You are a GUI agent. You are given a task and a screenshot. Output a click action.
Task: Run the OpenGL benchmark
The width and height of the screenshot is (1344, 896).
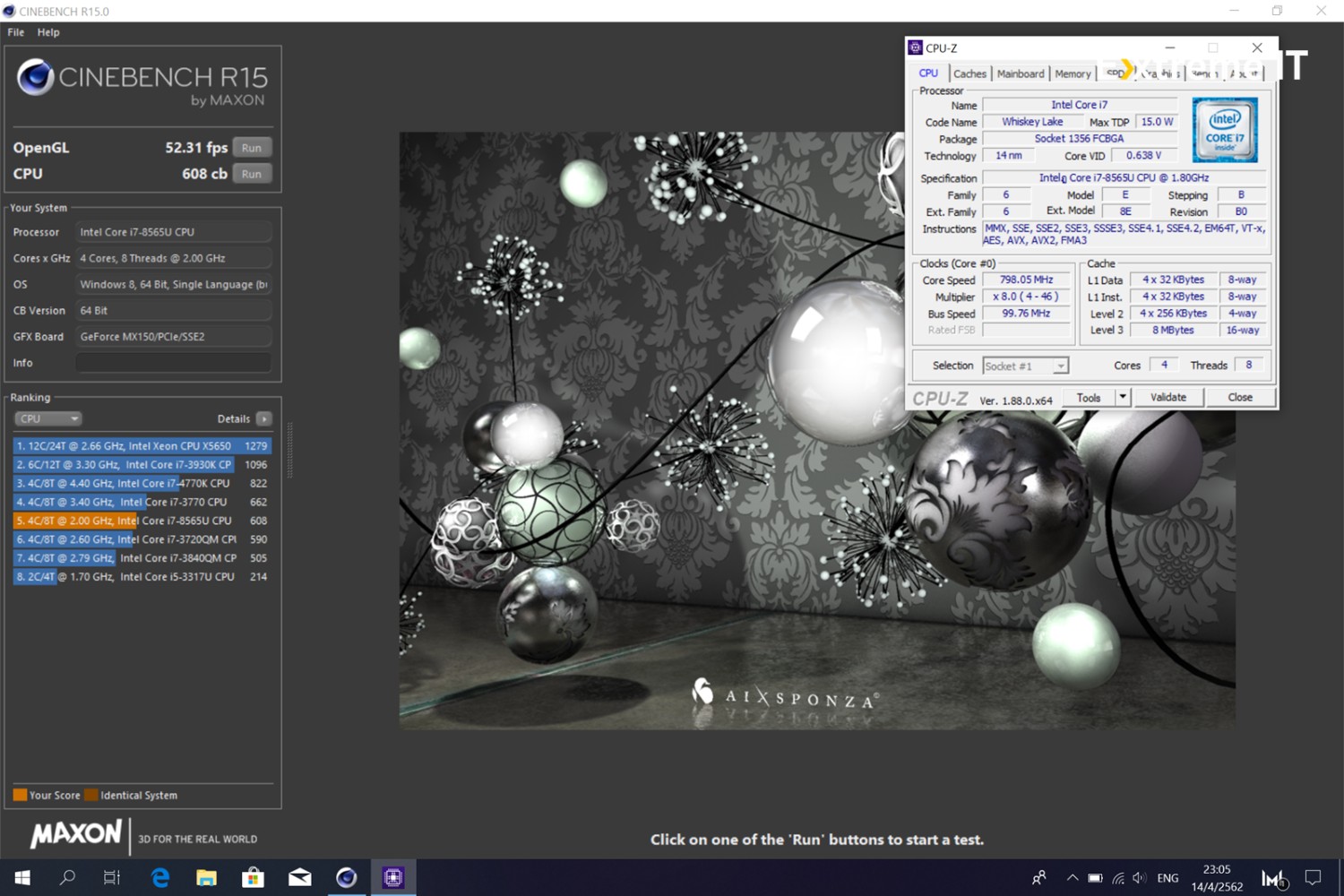[x=252, y=148]
